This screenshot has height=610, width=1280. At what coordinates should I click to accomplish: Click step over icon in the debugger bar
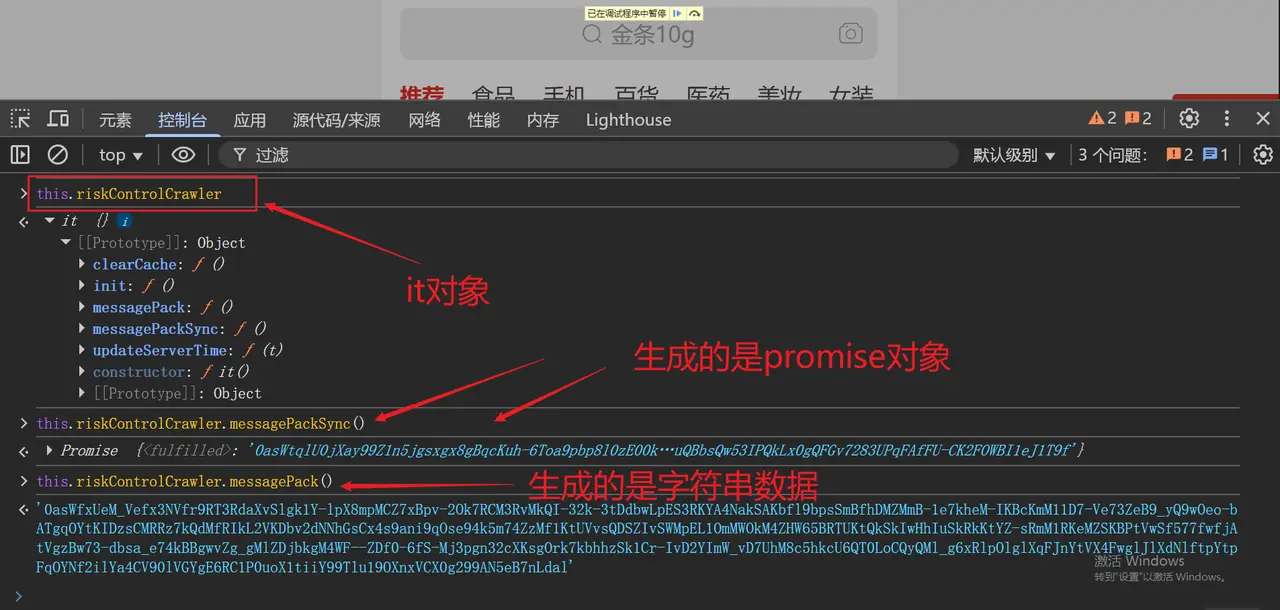696,13
